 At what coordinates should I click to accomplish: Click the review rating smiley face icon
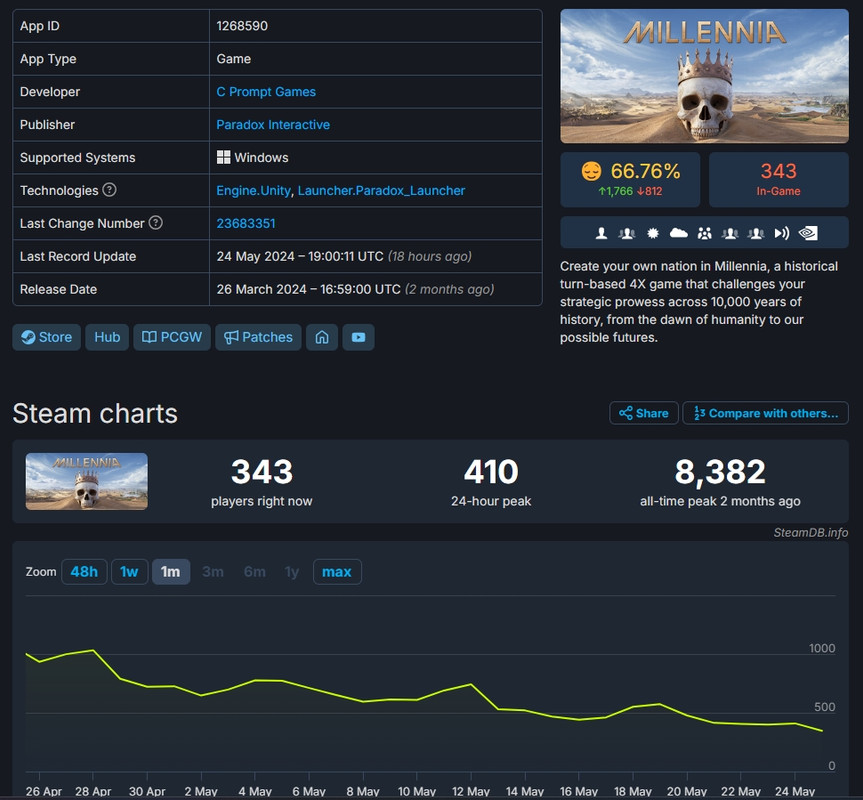(592, 172)
